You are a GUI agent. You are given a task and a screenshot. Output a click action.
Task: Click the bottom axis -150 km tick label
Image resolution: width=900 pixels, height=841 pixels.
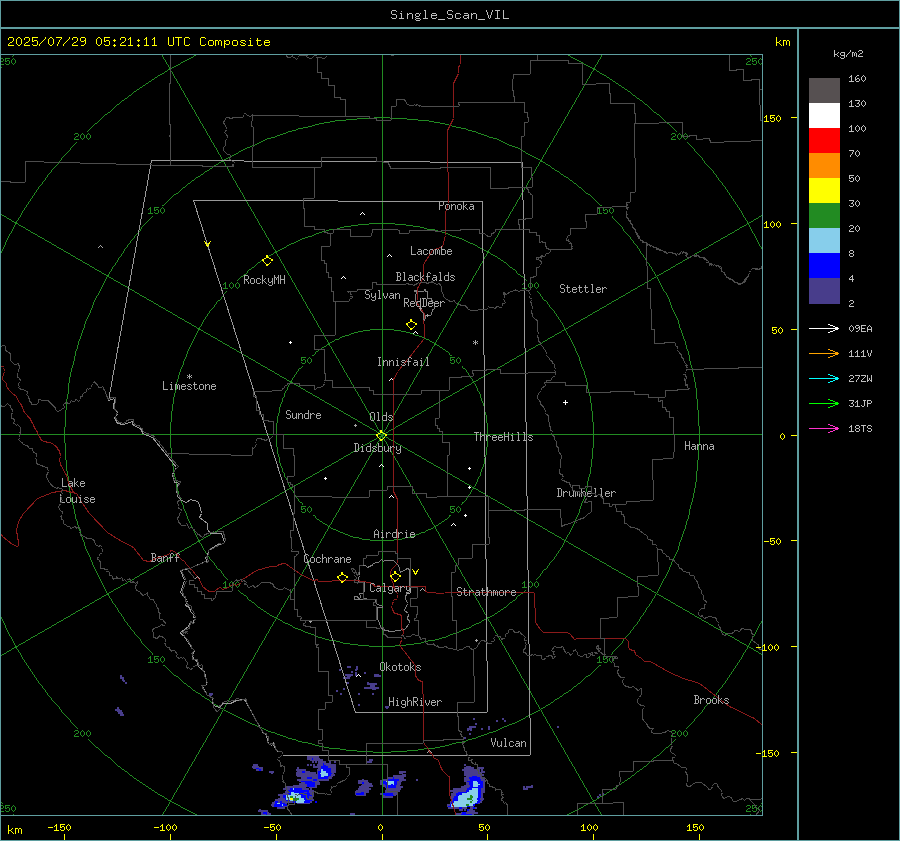tap(59, 828)
